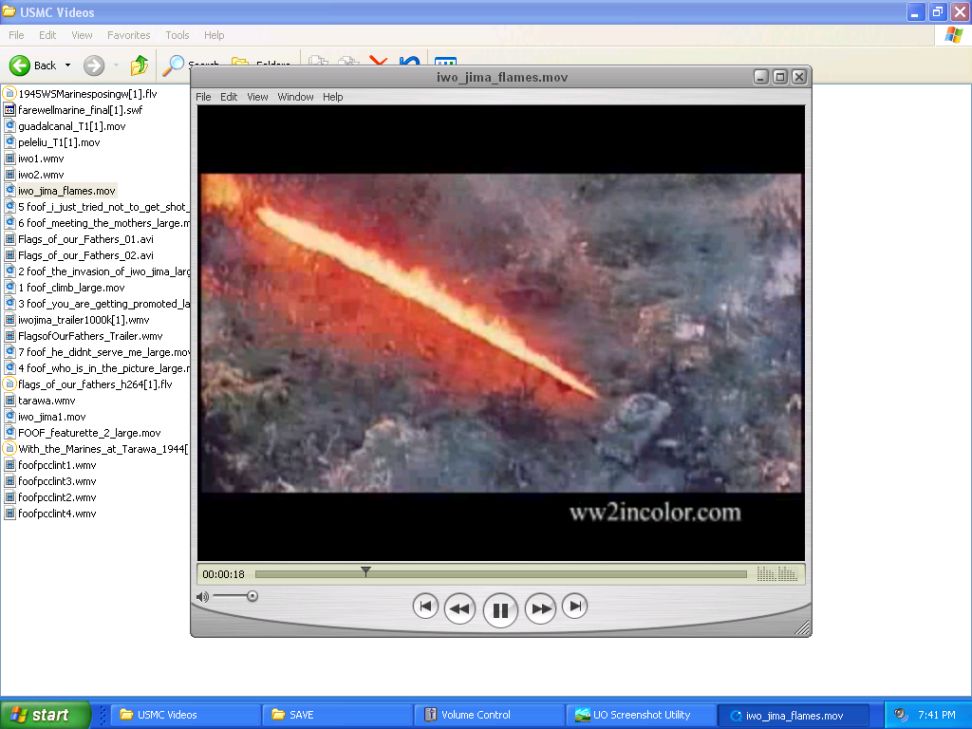Open QuickTime File menu
The image size is (972, 729).
pos(203,97)
